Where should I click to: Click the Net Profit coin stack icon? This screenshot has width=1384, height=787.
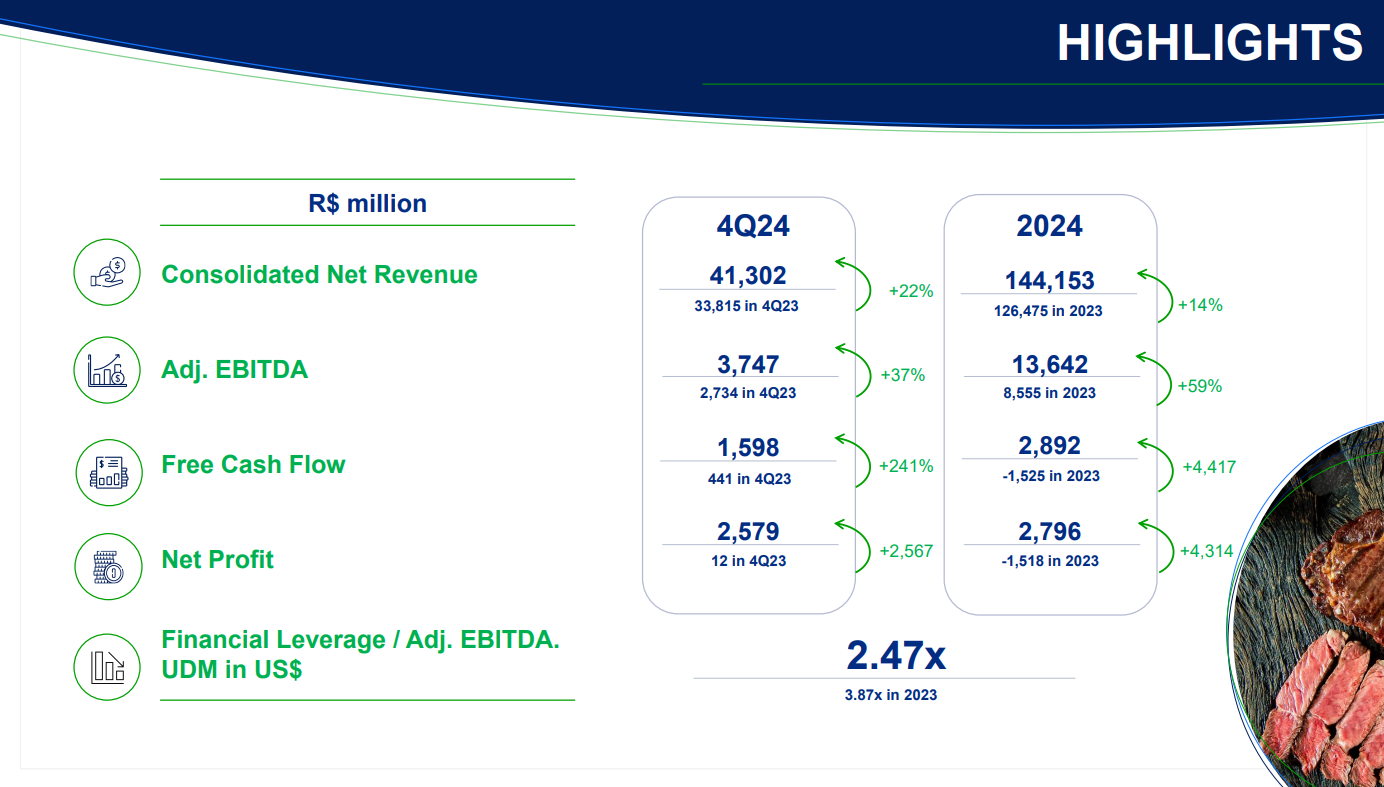(108, 567)
